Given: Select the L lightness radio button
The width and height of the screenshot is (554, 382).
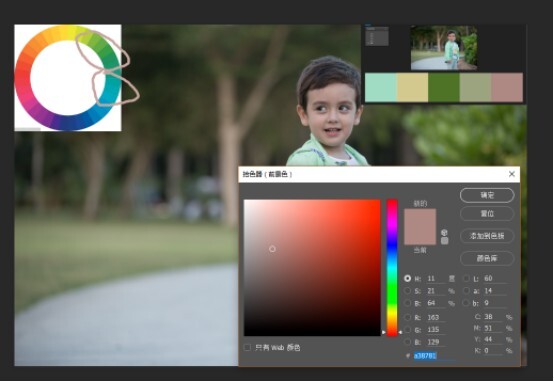Looking at the screenshot, I should point(466,278).
